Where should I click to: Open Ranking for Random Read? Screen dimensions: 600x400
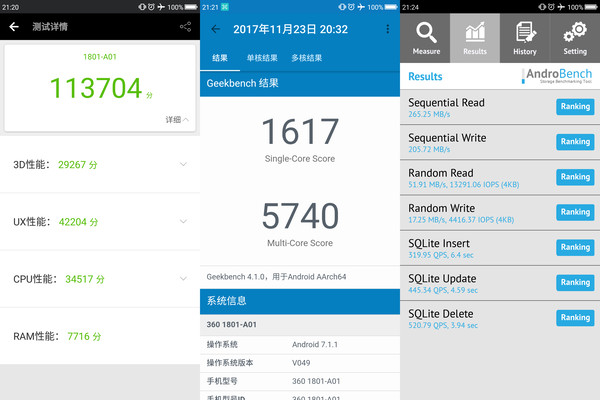[575, 177]
